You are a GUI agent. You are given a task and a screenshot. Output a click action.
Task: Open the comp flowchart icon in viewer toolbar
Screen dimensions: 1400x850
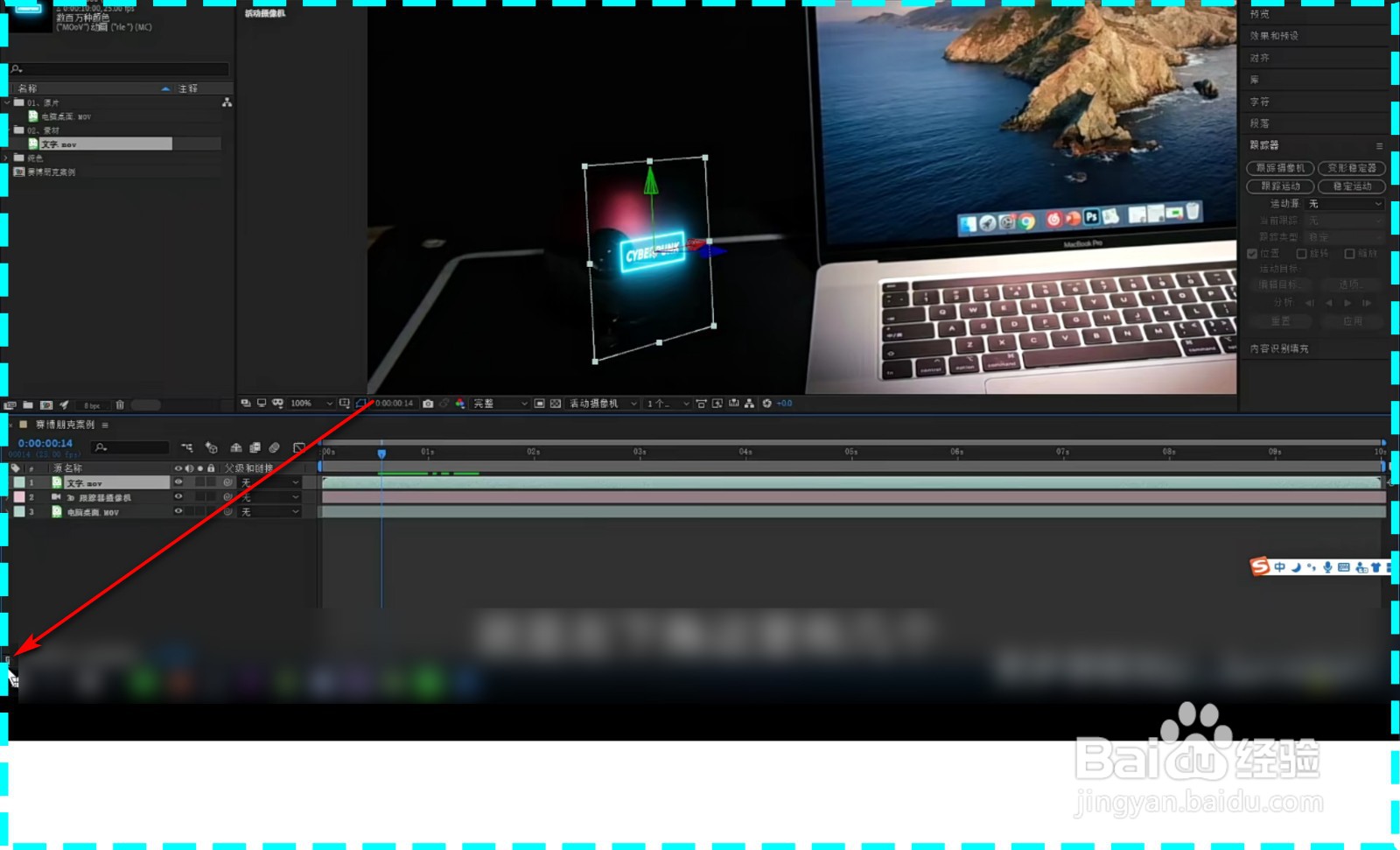point(749,404)
